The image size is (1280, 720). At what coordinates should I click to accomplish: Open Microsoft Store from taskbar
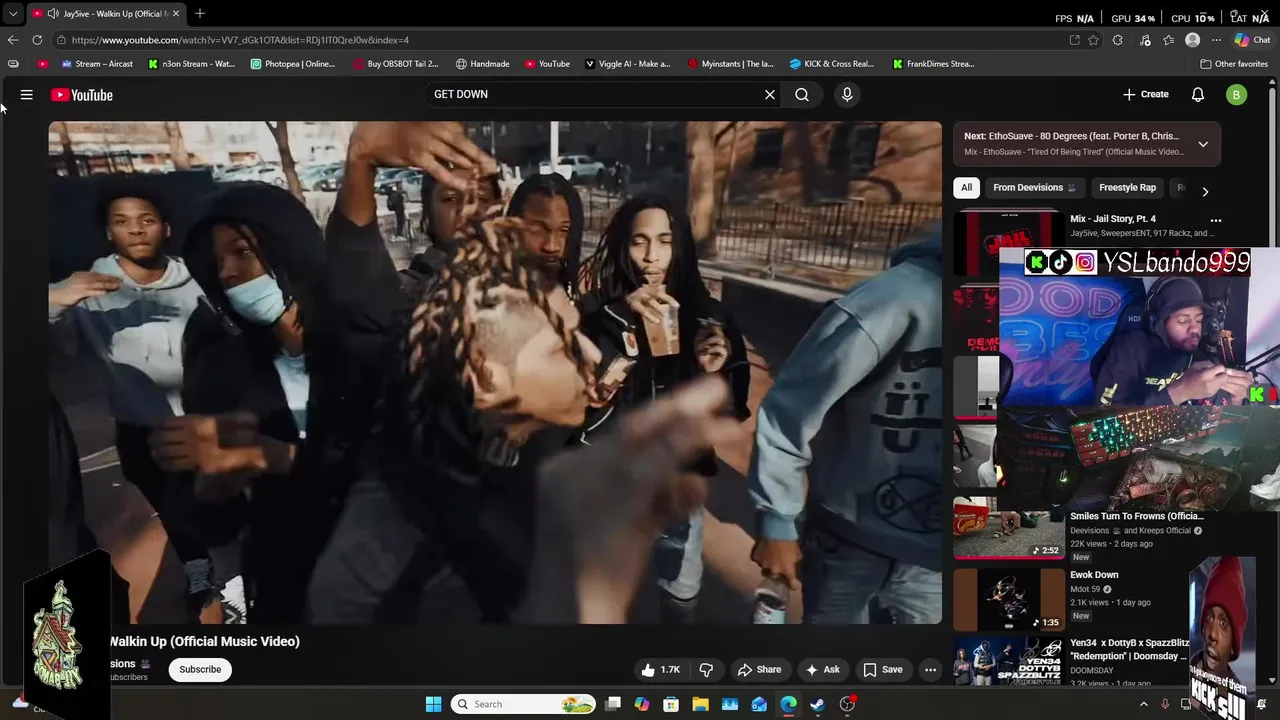click(671, 704)
